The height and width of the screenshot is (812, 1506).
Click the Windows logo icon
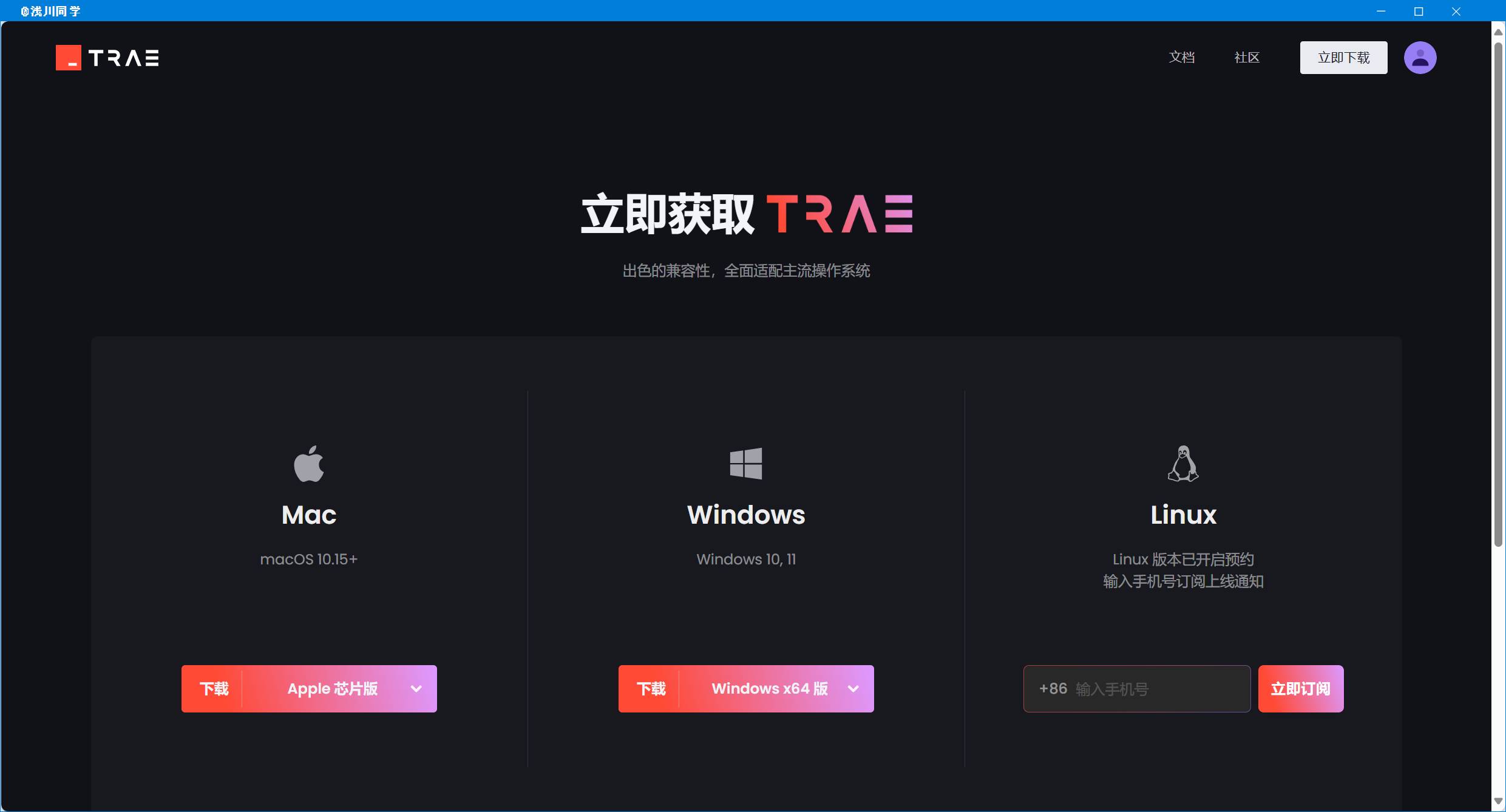[x=746, y=464]
